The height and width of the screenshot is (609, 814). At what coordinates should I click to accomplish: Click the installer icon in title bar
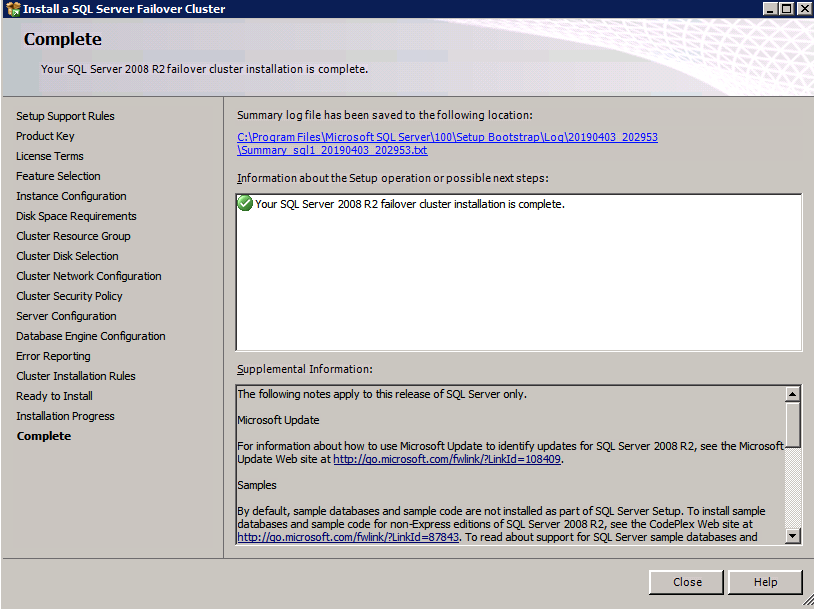tap(13, 9)
